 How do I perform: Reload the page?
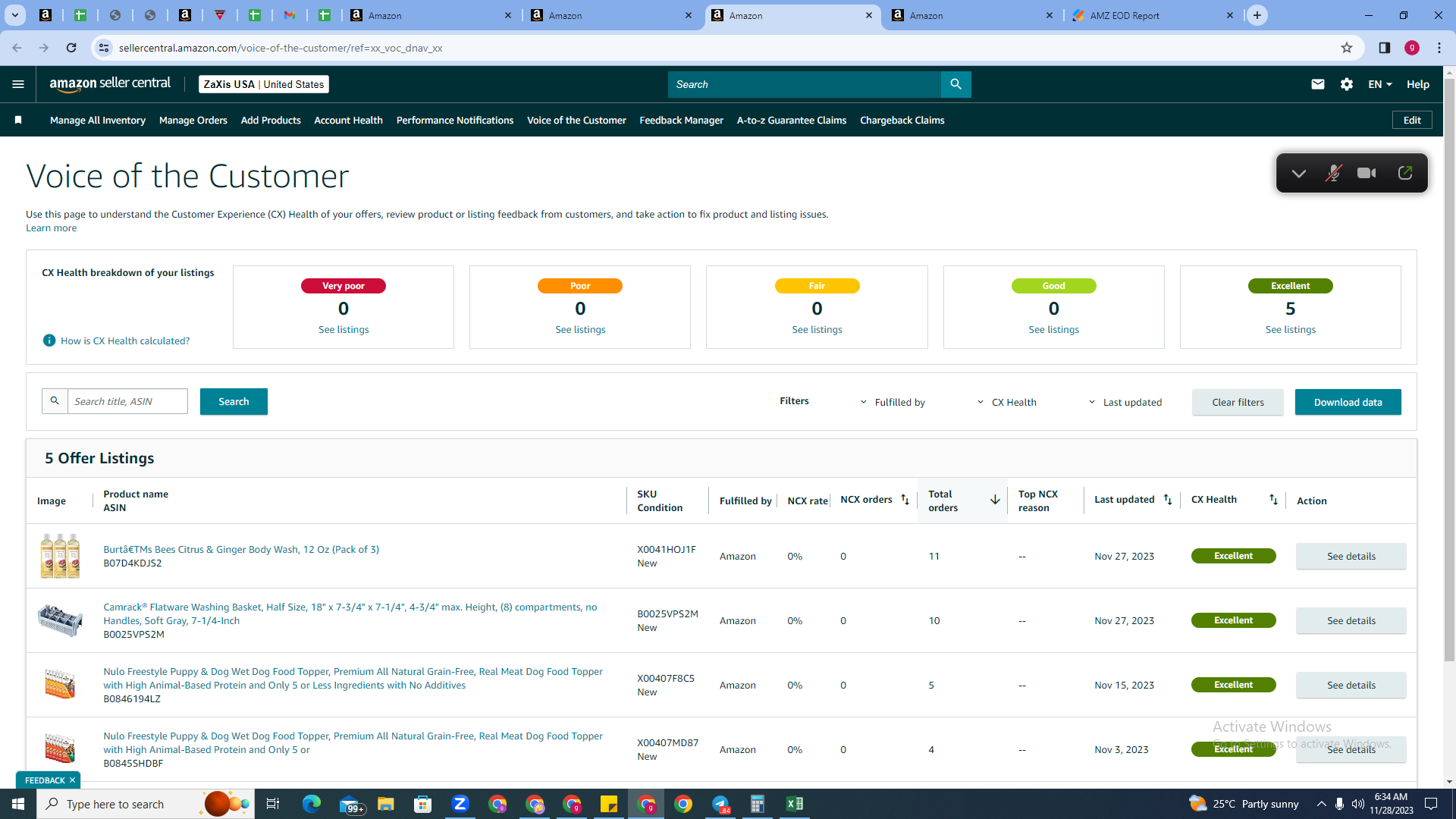pos(71,48)
